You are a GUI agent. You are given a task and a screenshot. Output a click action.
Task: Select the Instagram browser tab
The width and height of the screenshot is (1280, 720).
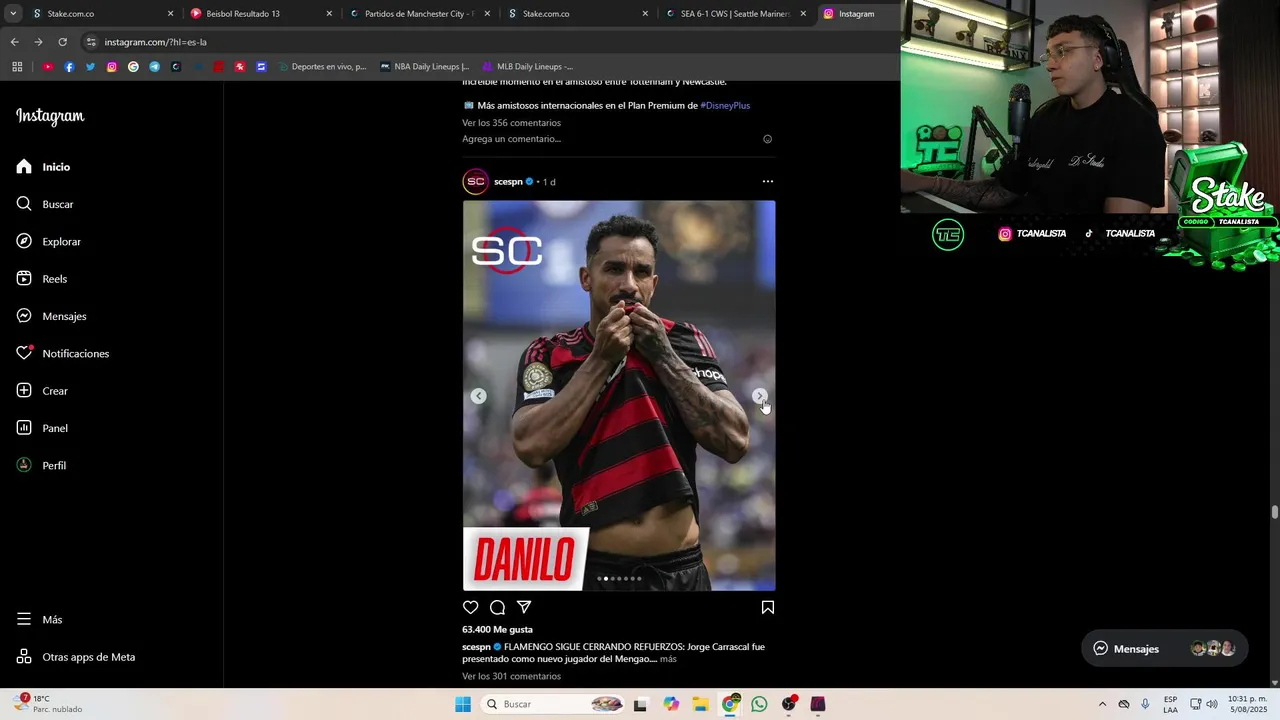tap(856, 14)
